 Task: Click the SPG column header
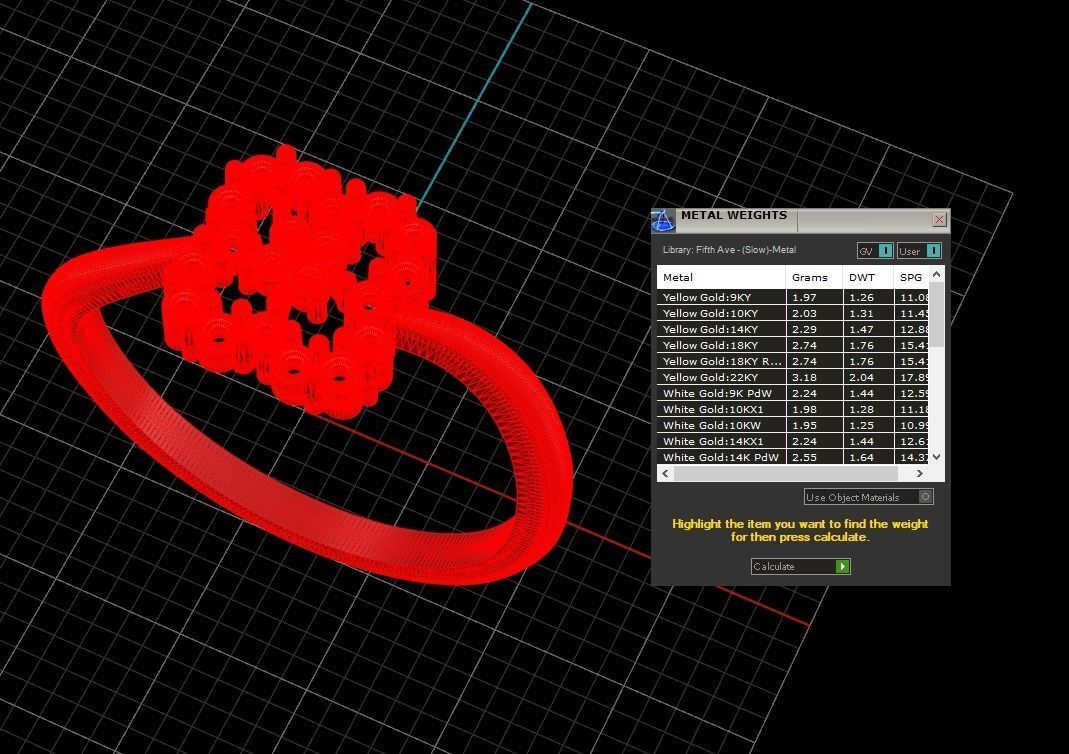[x=911, y=277]
